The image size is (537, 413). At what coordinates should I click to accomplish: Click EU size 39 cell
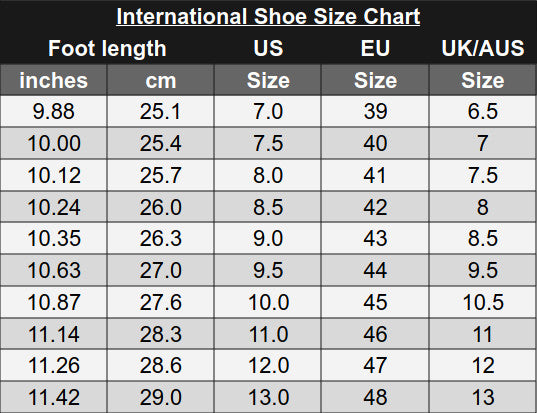375,111
